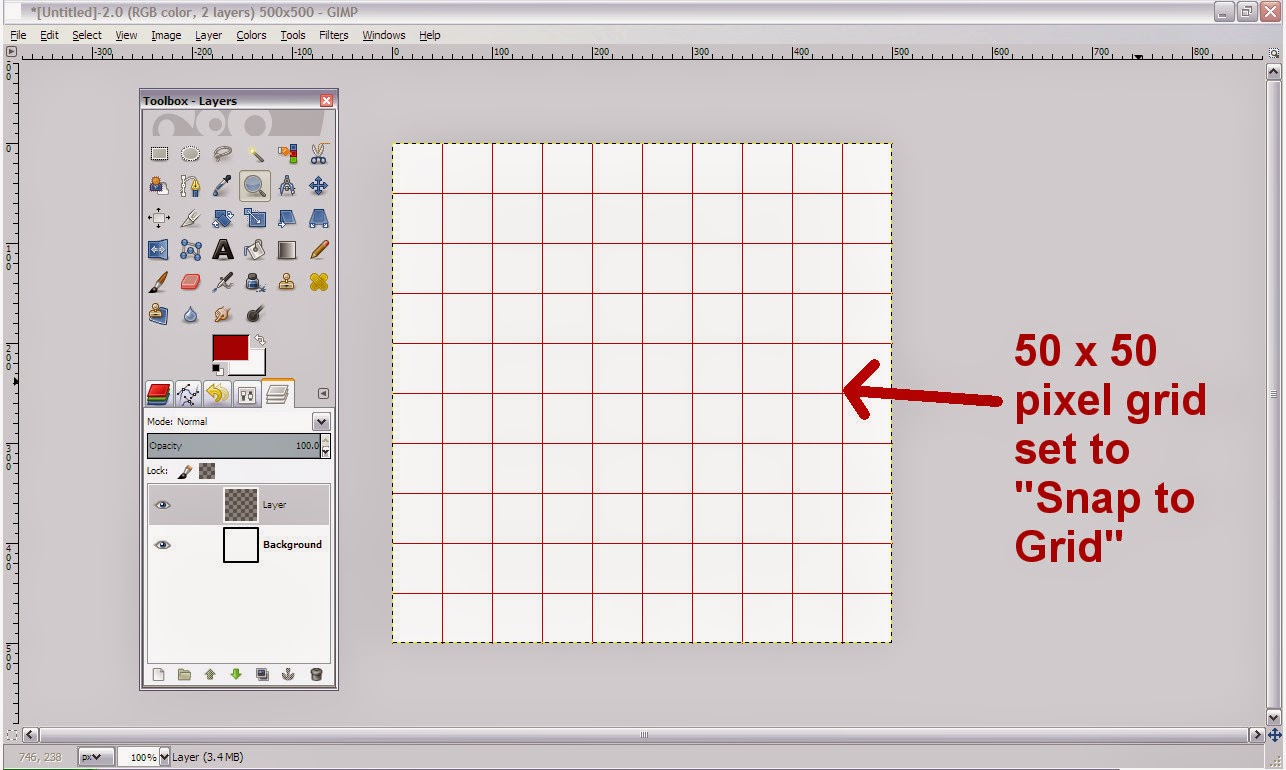This screenshot has width=1286, height=770.
Task: Select the Move tool
Action: (318, 186)
